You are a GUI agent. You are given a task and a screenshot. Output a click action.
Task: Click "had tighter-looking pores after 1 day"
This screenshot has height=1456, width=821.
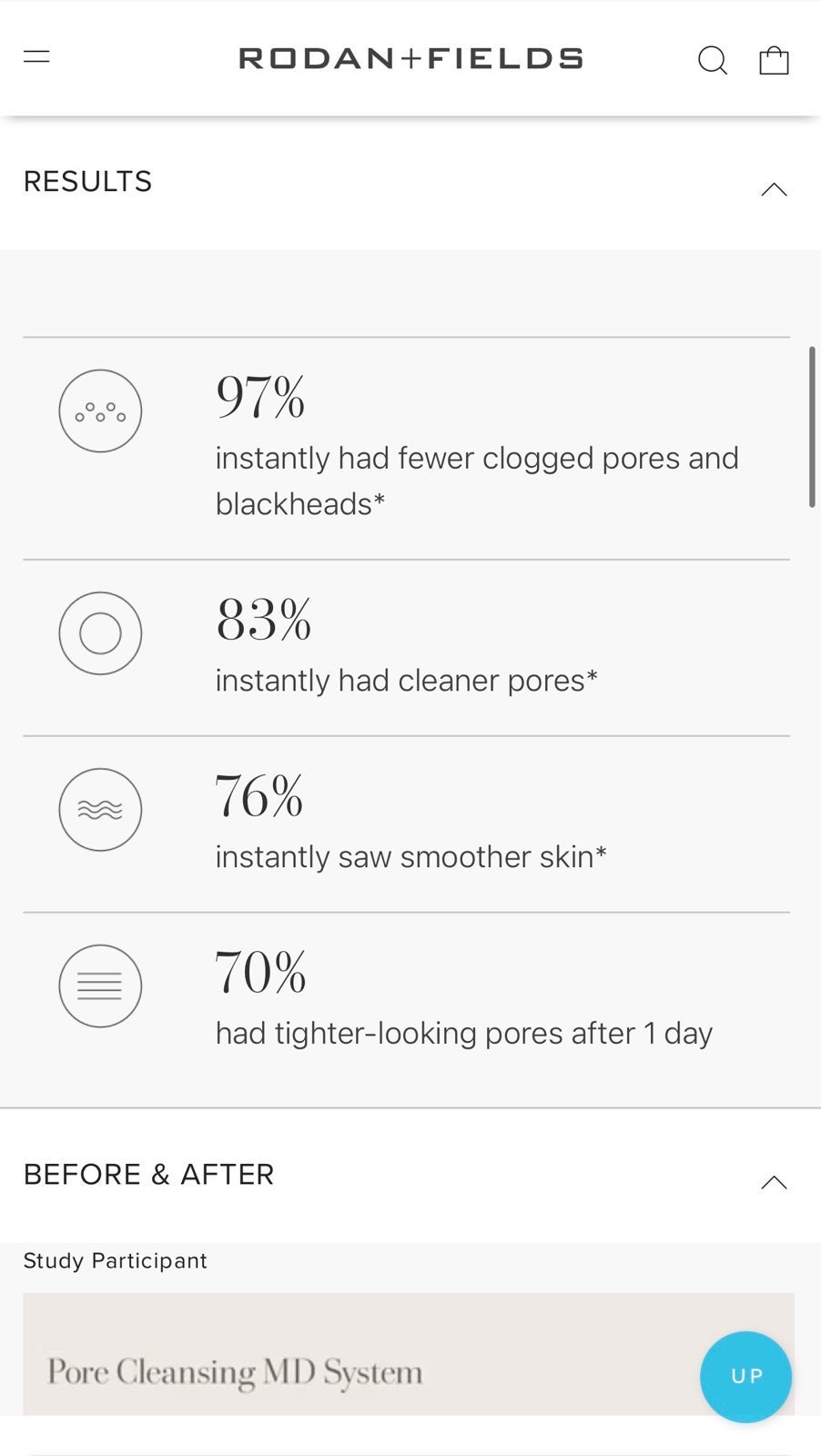click(x=464, y=1034)
